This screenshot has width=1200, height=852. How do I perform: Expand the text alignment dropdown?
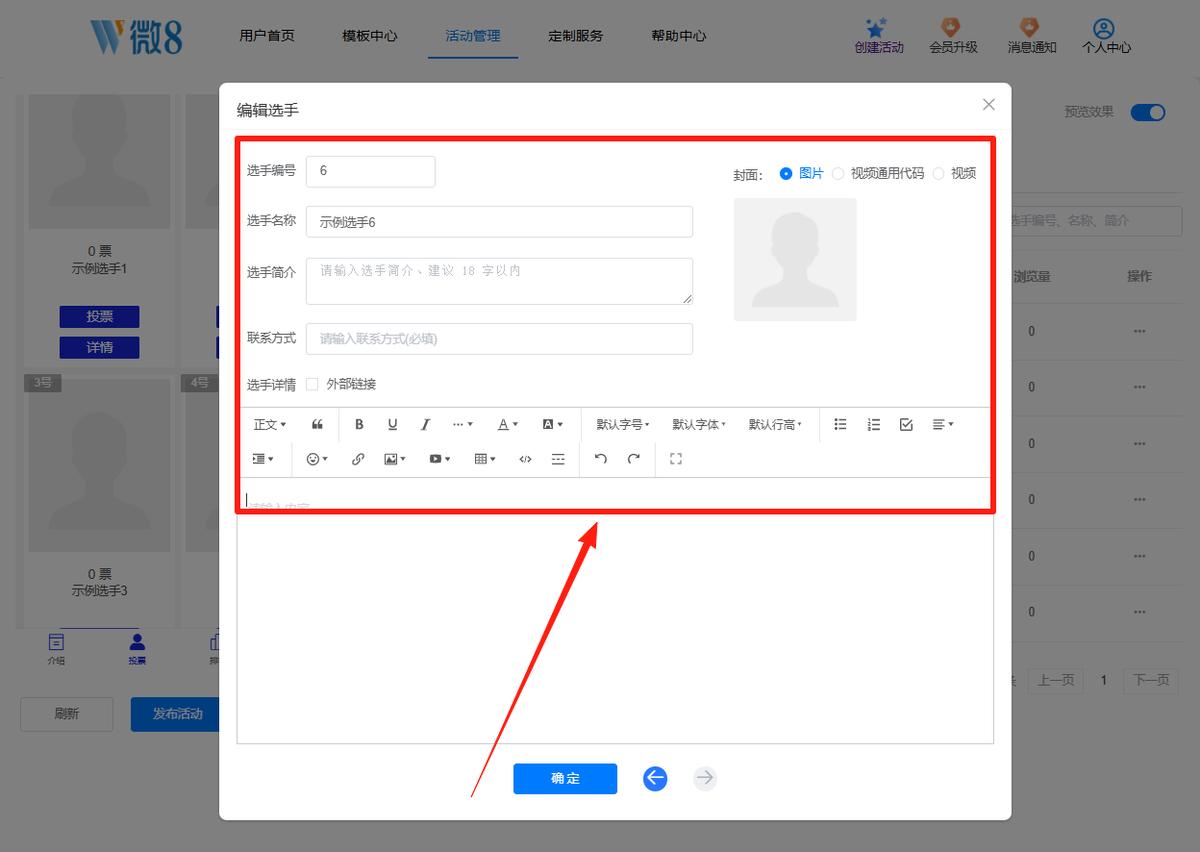point(943,425)
